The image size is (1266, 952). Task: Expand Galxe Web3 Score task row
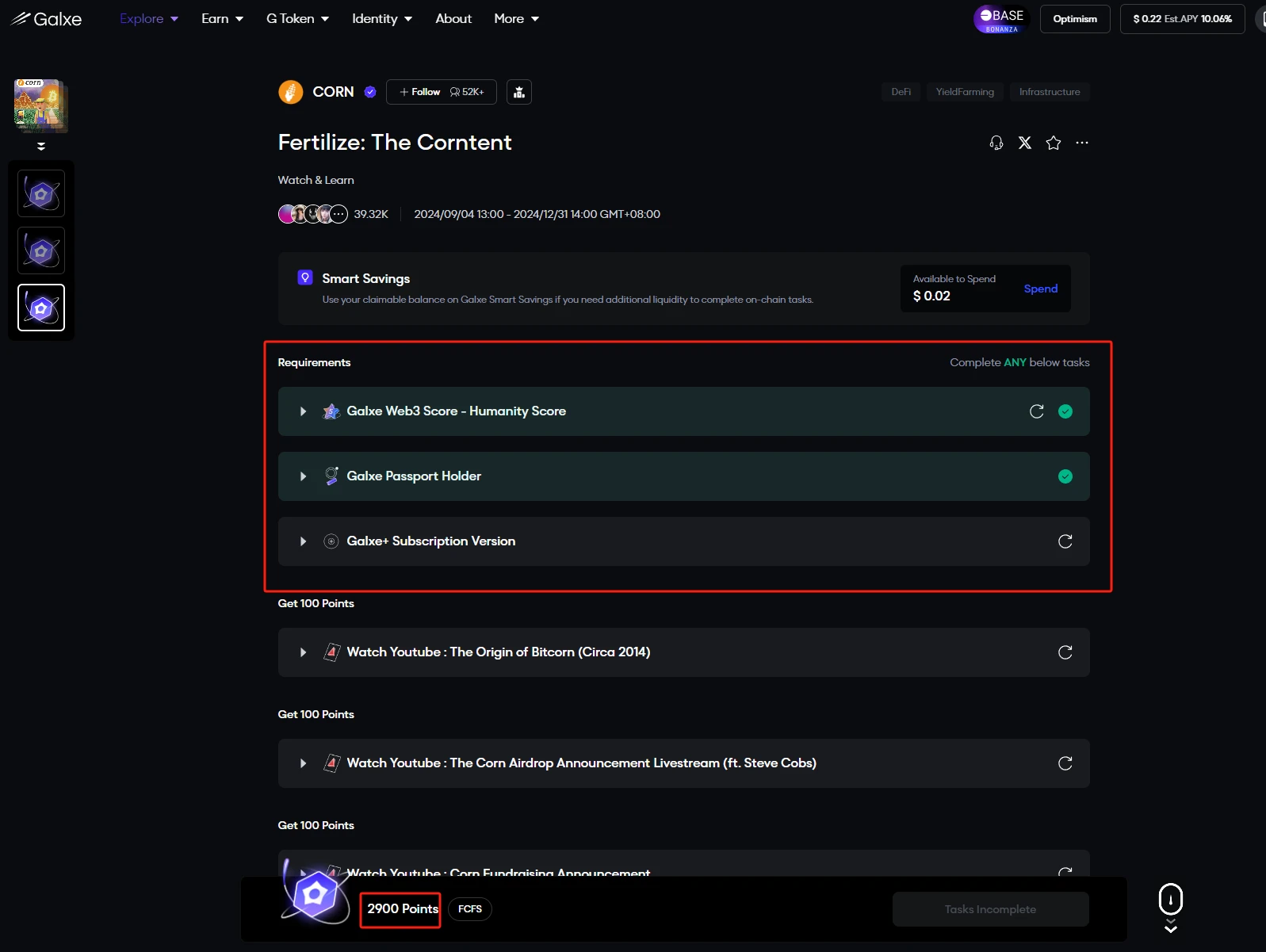click(303, 411)
